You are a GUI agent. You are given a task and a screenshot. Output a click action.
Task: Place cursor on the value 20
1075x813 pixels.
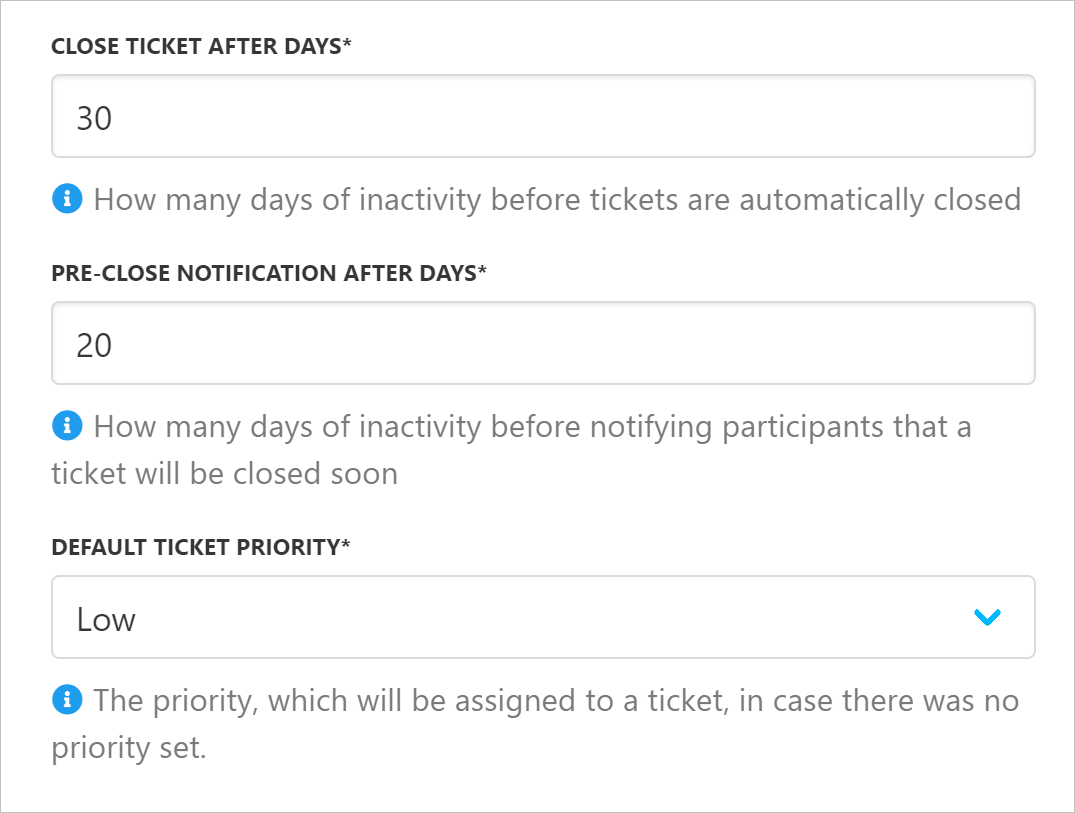pos(95,346)
